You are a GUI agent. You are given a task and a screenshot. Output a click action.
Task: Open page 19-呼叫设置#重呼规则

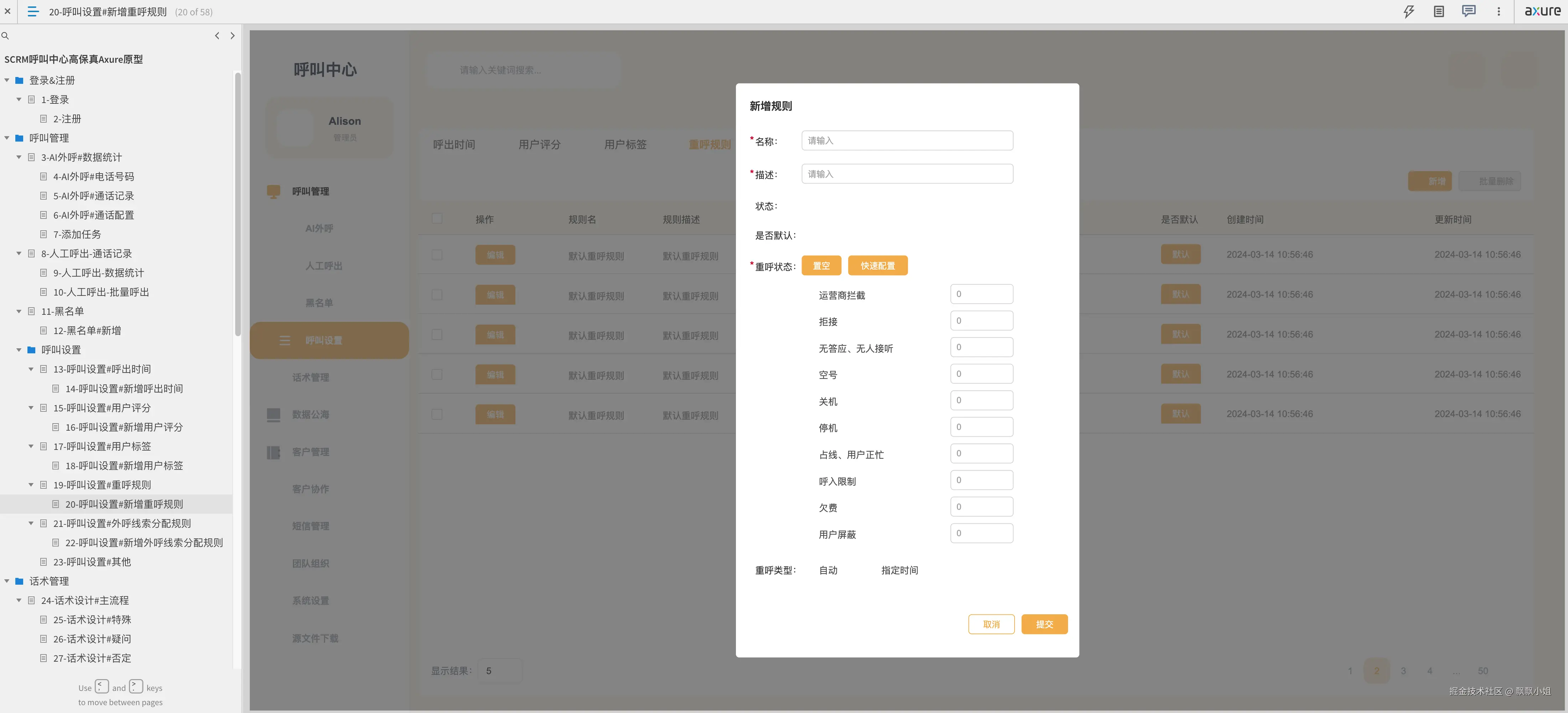[x=102, y=485]
